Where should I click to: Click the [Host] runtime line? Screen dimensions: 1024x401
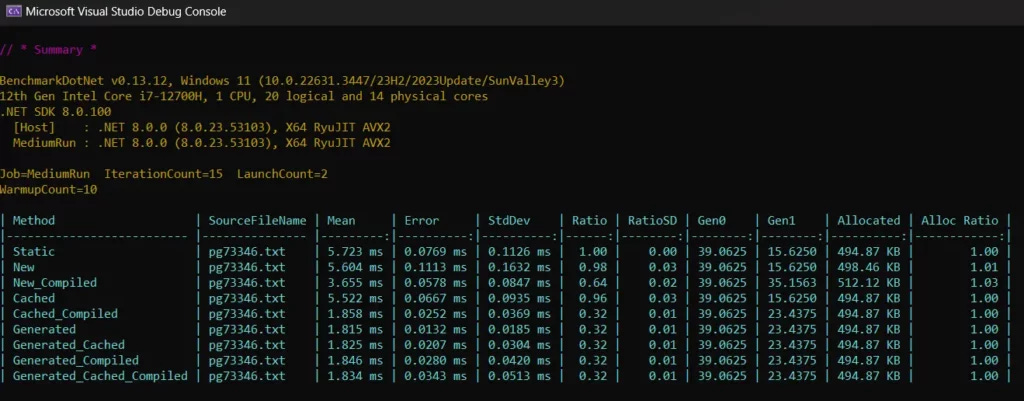(201, 127)
